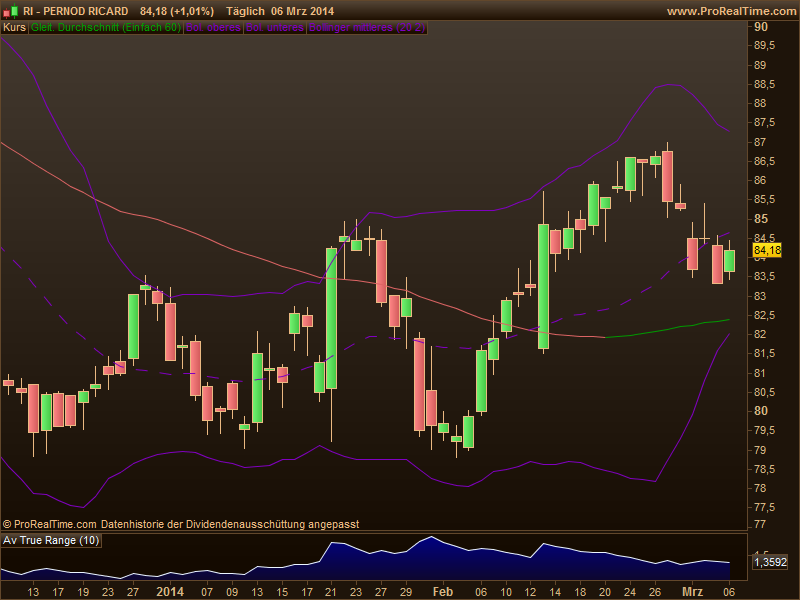Image resolution: width=800 pixels, height=600 pixels.
Task: Select Gleit. Durchschnitt (Einfach 60) legend label
Action: pos(106,27)
